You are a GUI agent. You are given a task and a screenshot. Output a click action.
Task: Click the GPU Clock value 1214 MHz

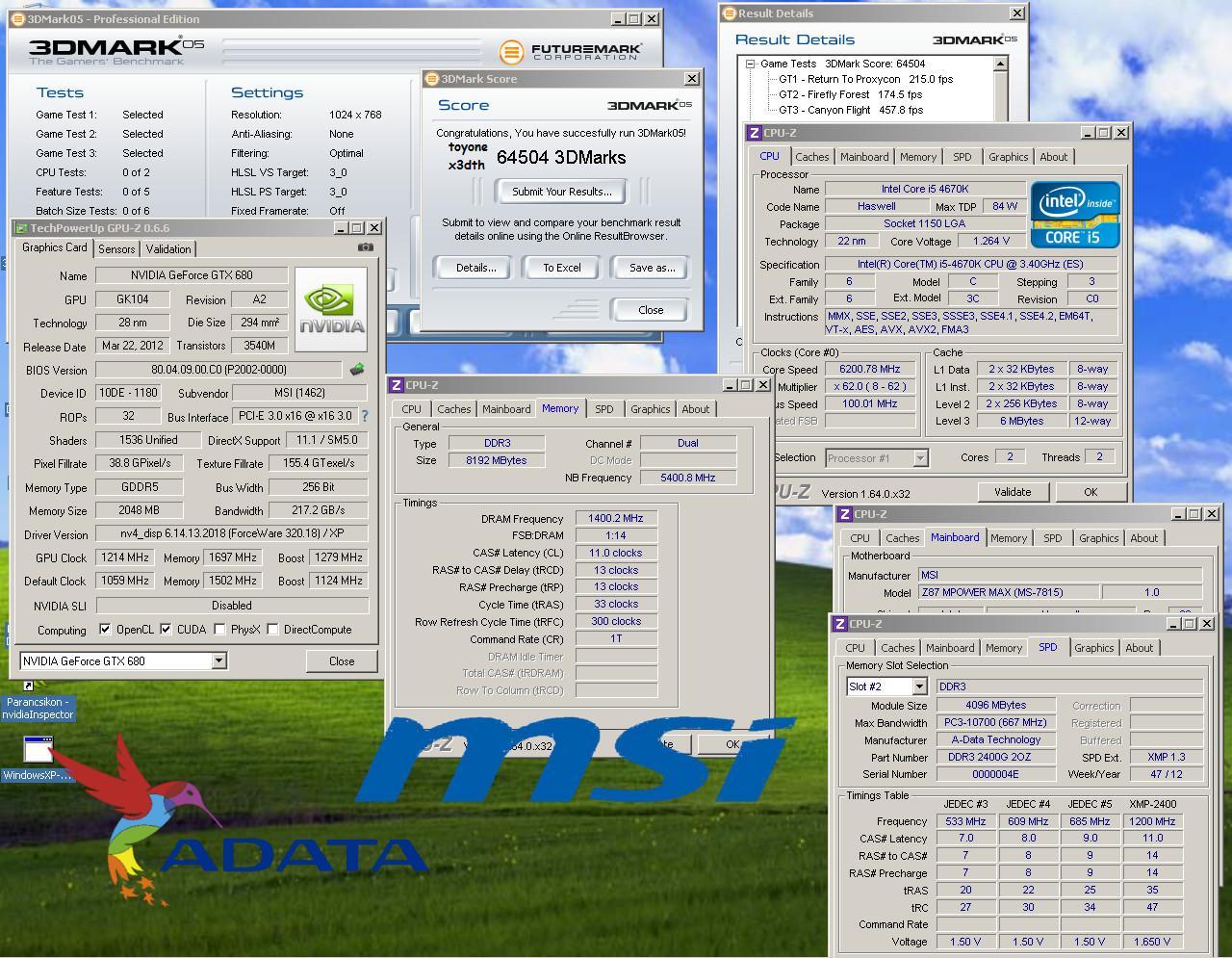[x=124, y=557]
